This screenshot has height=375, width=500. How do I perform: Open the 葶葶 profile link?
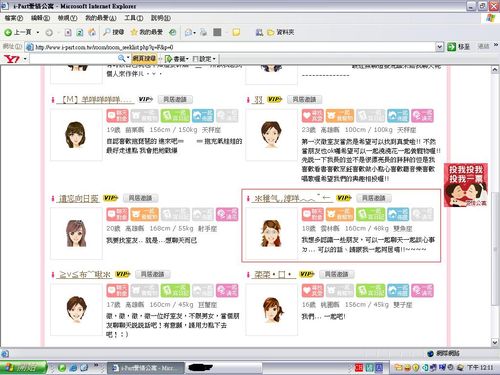coord(273,274)
